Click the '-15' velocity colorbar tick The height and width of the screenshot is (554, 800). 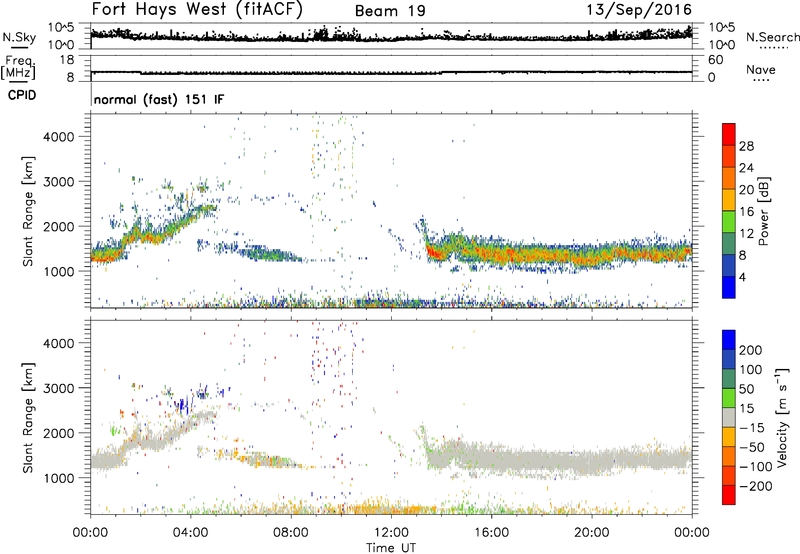752,428
